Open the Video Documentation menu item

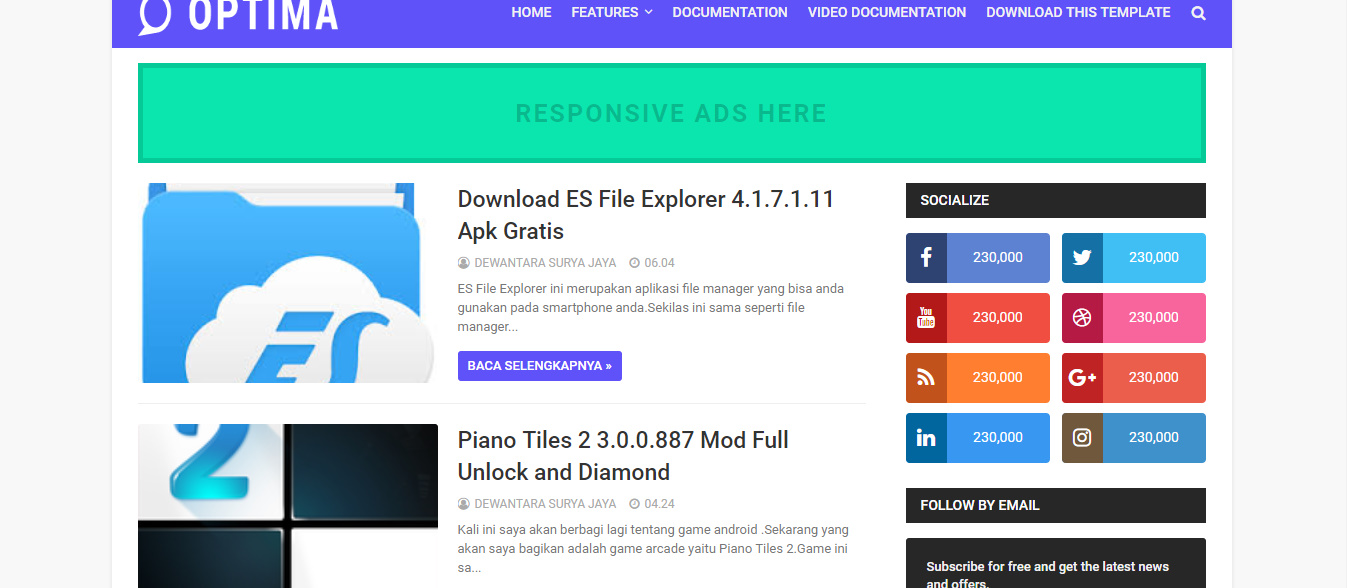point(887,12)
